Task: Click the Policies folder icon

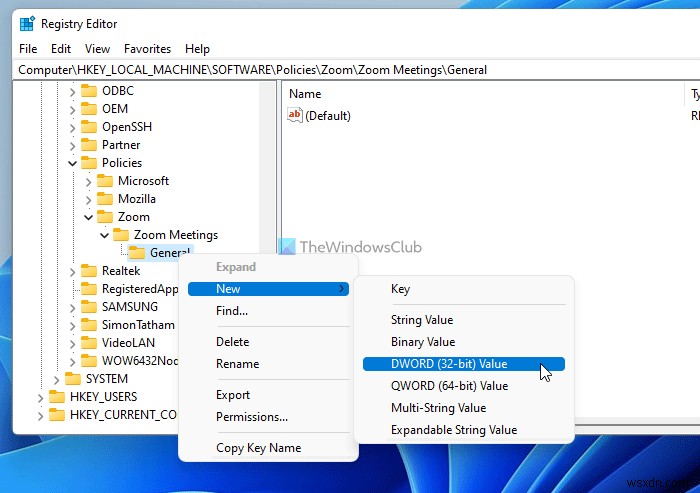Action: [89, 163]
